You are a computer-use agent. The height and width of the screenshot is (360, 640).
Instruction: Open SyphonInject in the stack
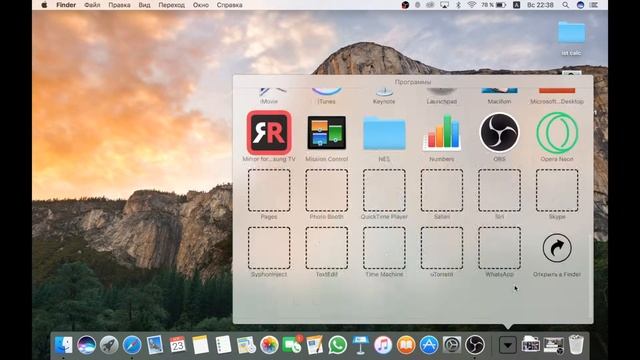pos(269,248)
